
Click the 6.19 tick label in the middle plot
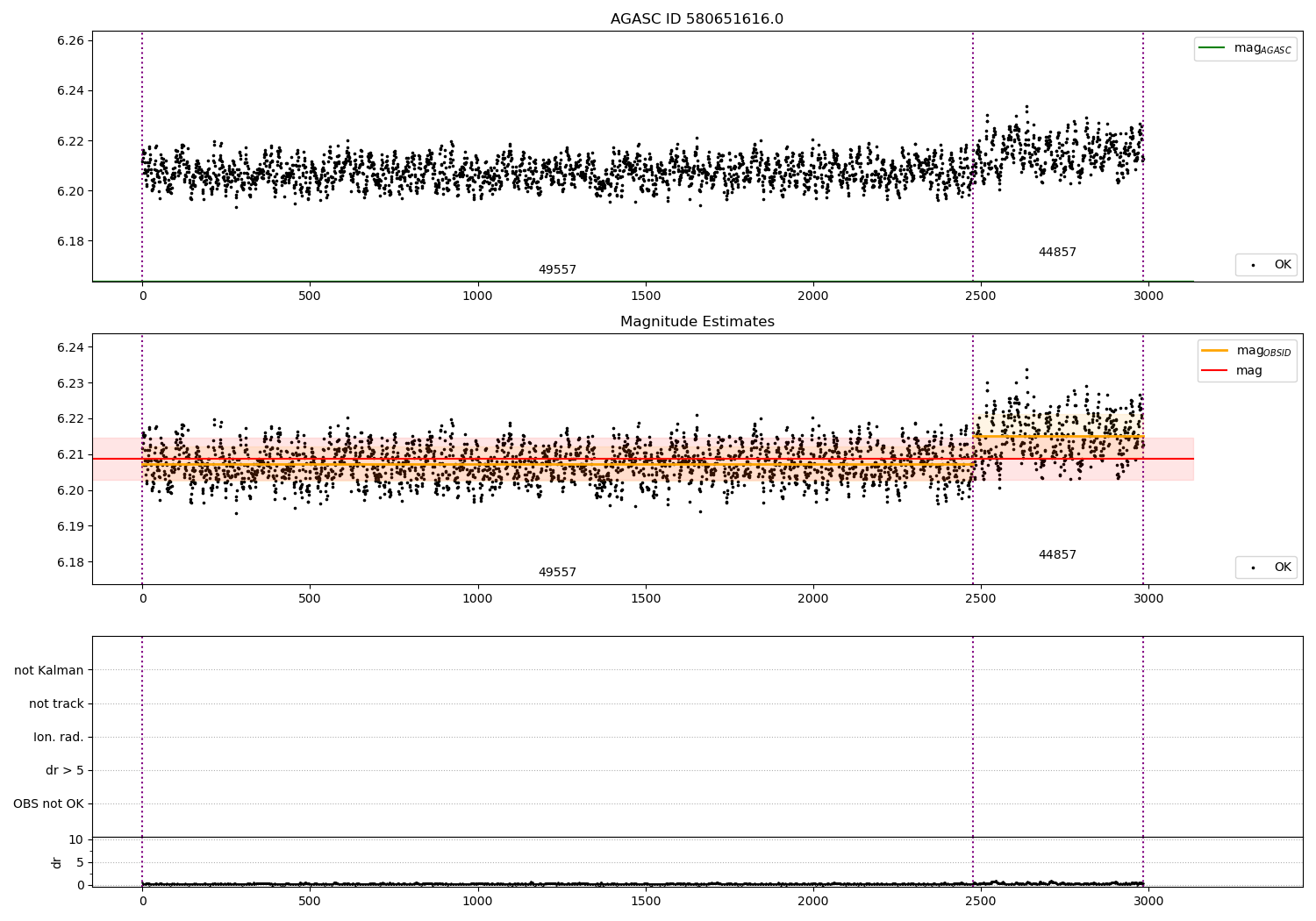tap(70, 526)
